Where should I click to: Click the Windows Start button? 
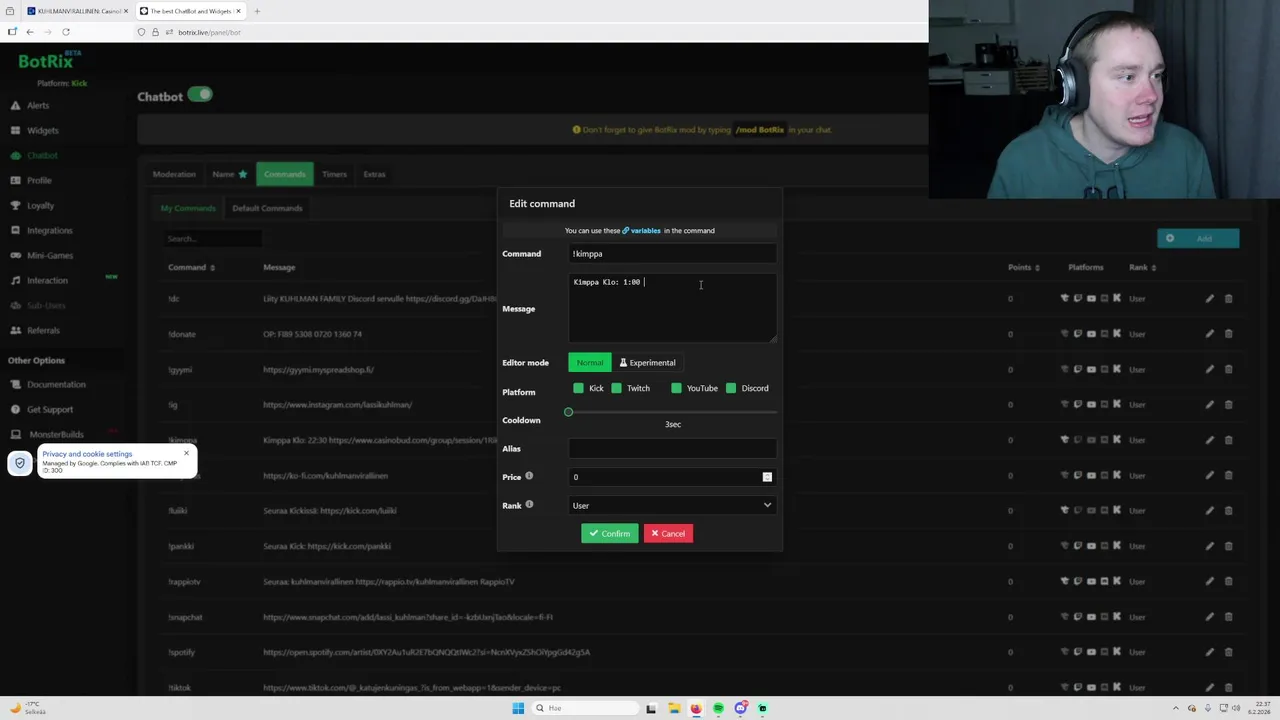coord(518,708)
